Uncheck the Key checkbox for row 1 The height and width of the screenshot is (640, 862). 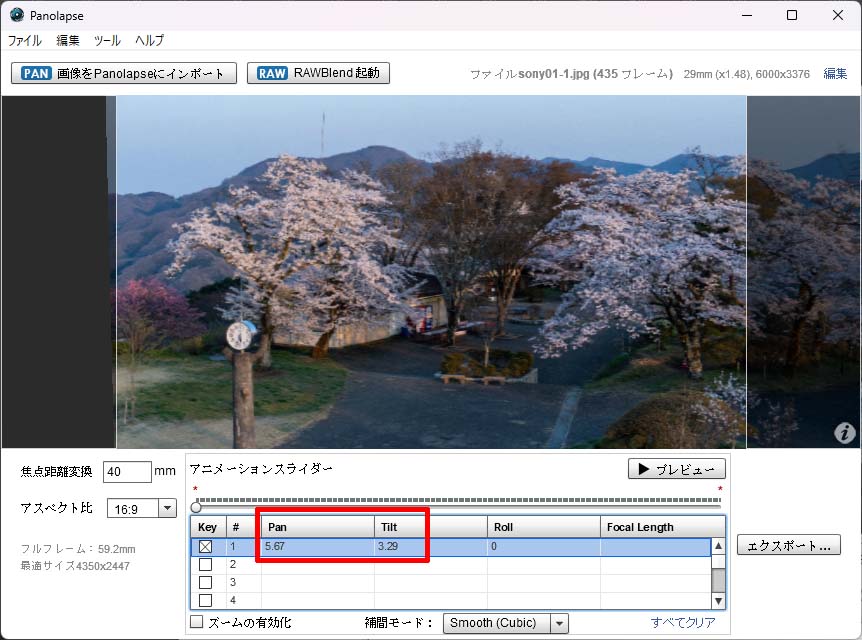click(x=206, y=547)
